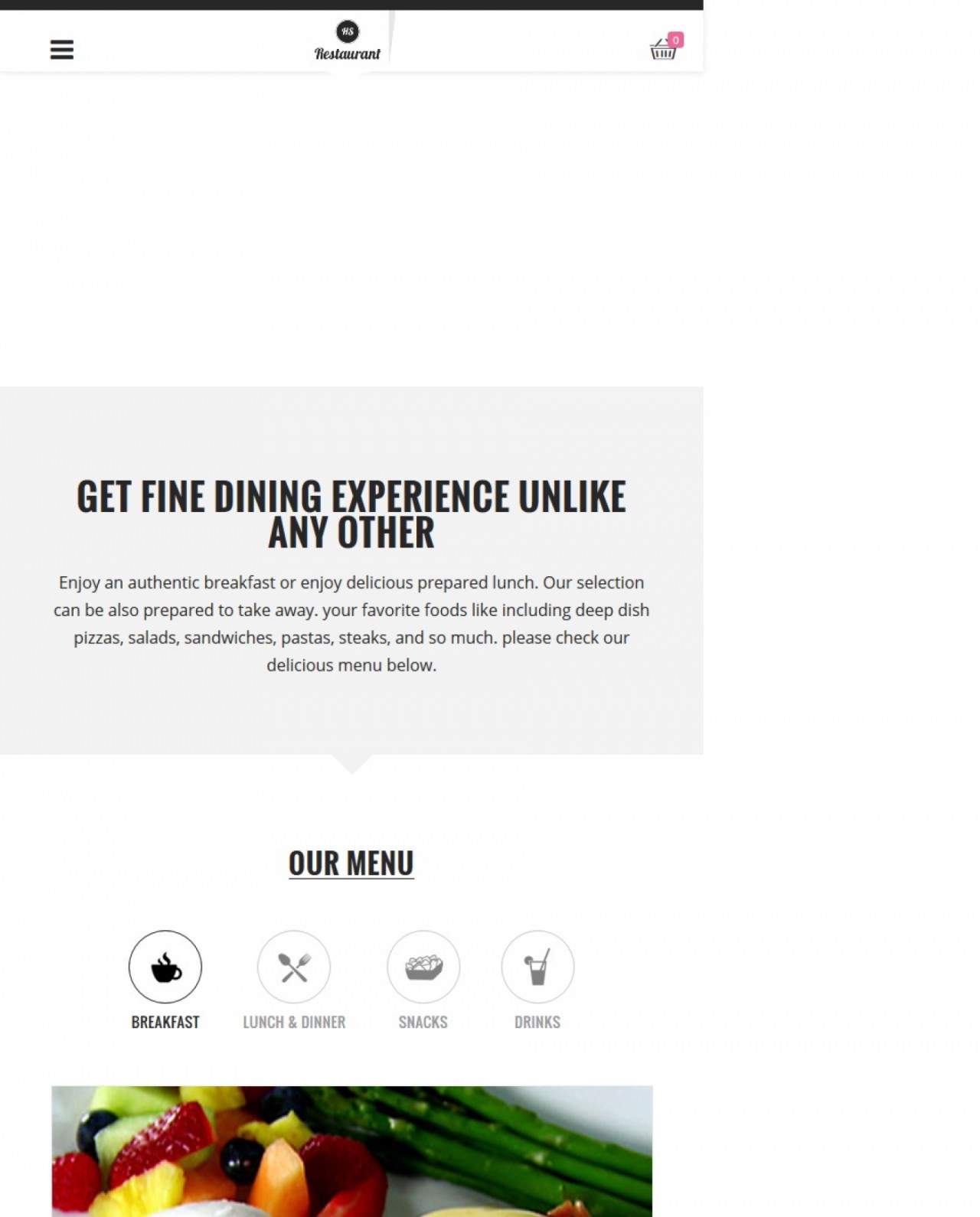
Task: Click the Get Fine Dining Experience headline
Action: click(351, 514)
